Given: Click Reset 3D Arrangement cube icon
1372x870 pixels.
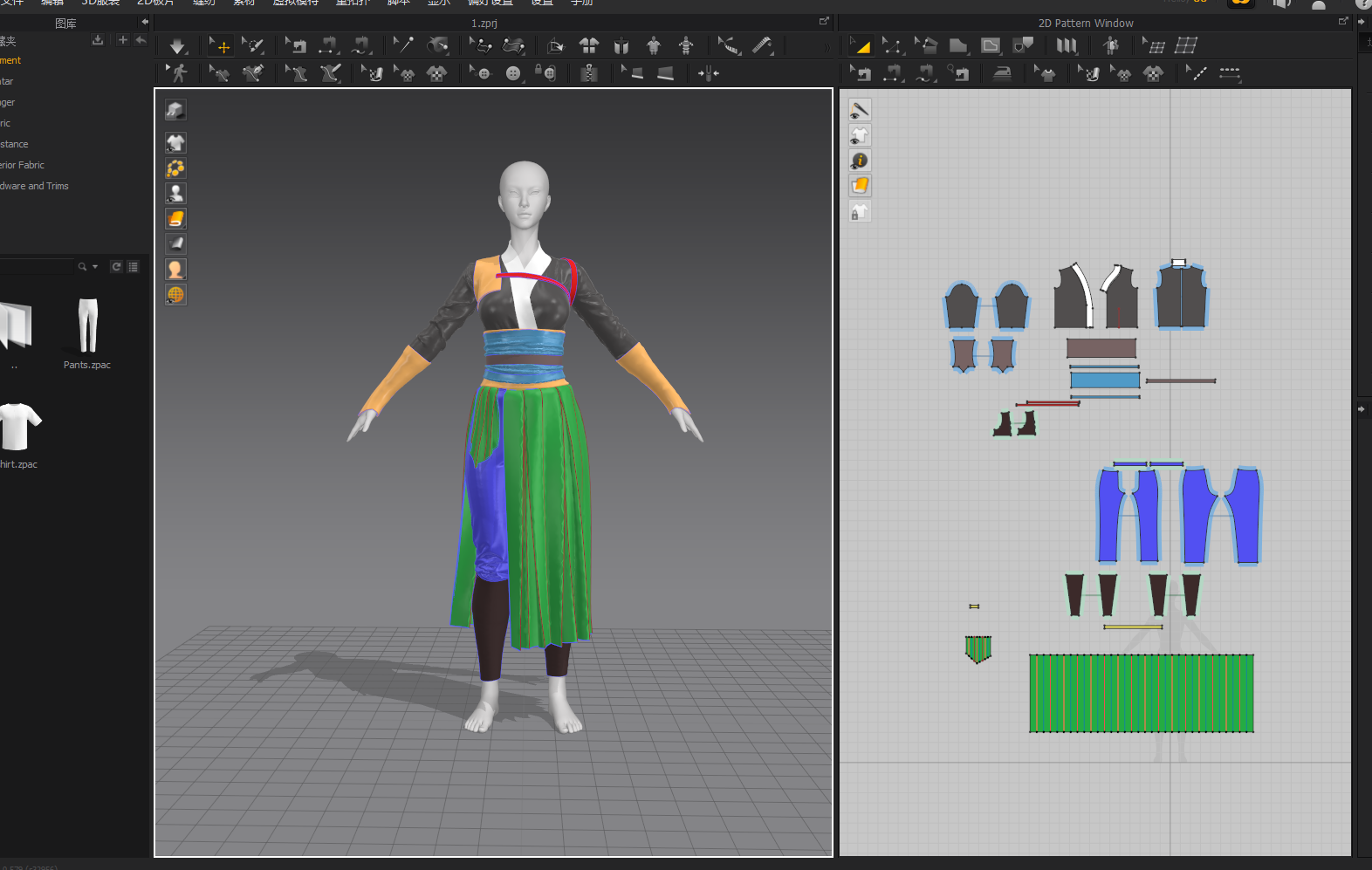Looking at the screenshot, I should [555, 45].
